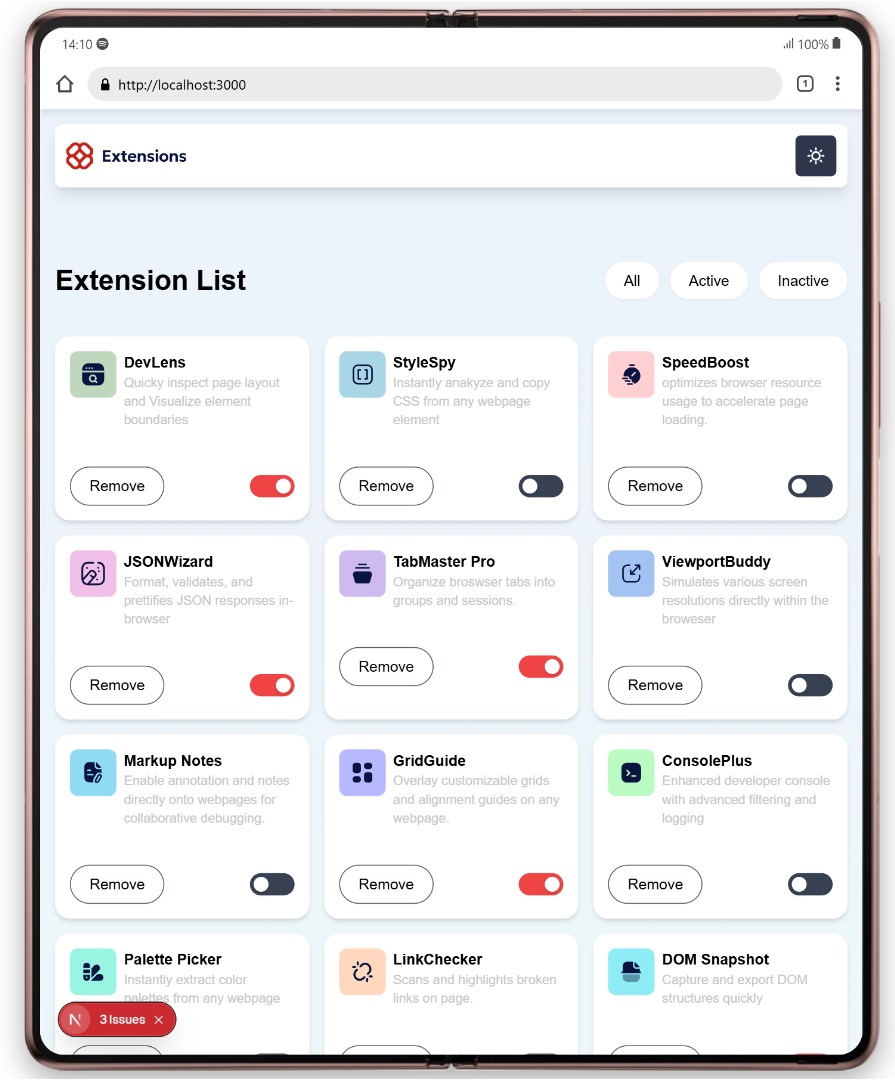895x1080 pixels.
Task: Remove the GridGuide extension
Action: click(386, 884)
